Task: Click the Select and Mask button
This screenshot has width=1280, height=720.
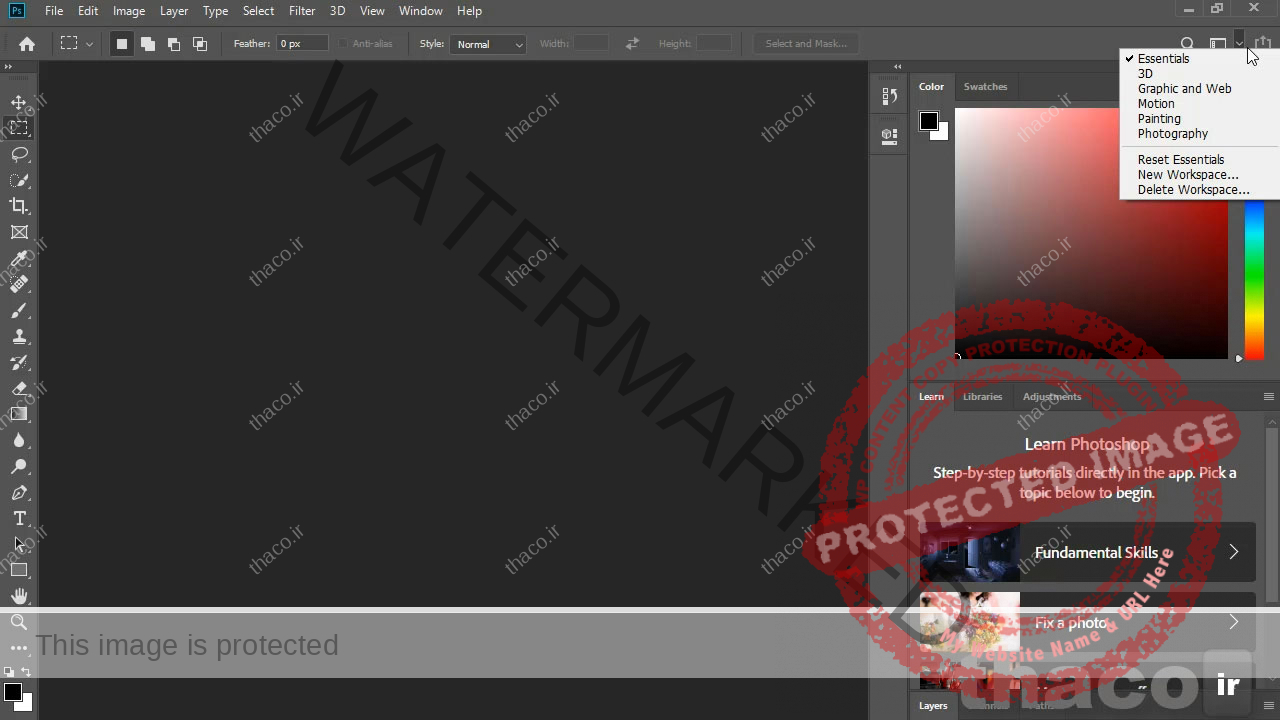Action: click(806, 44)
